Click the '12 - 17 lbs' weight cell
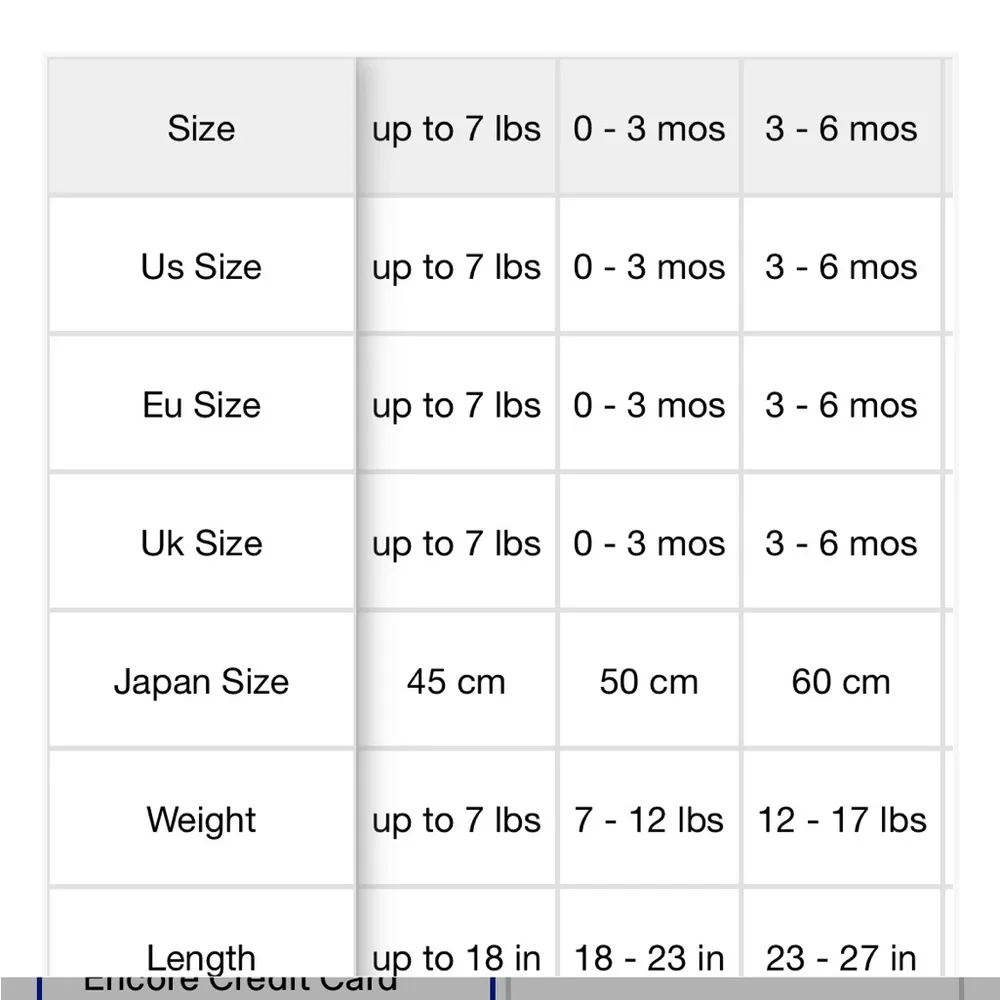 [x=842, y=820]
